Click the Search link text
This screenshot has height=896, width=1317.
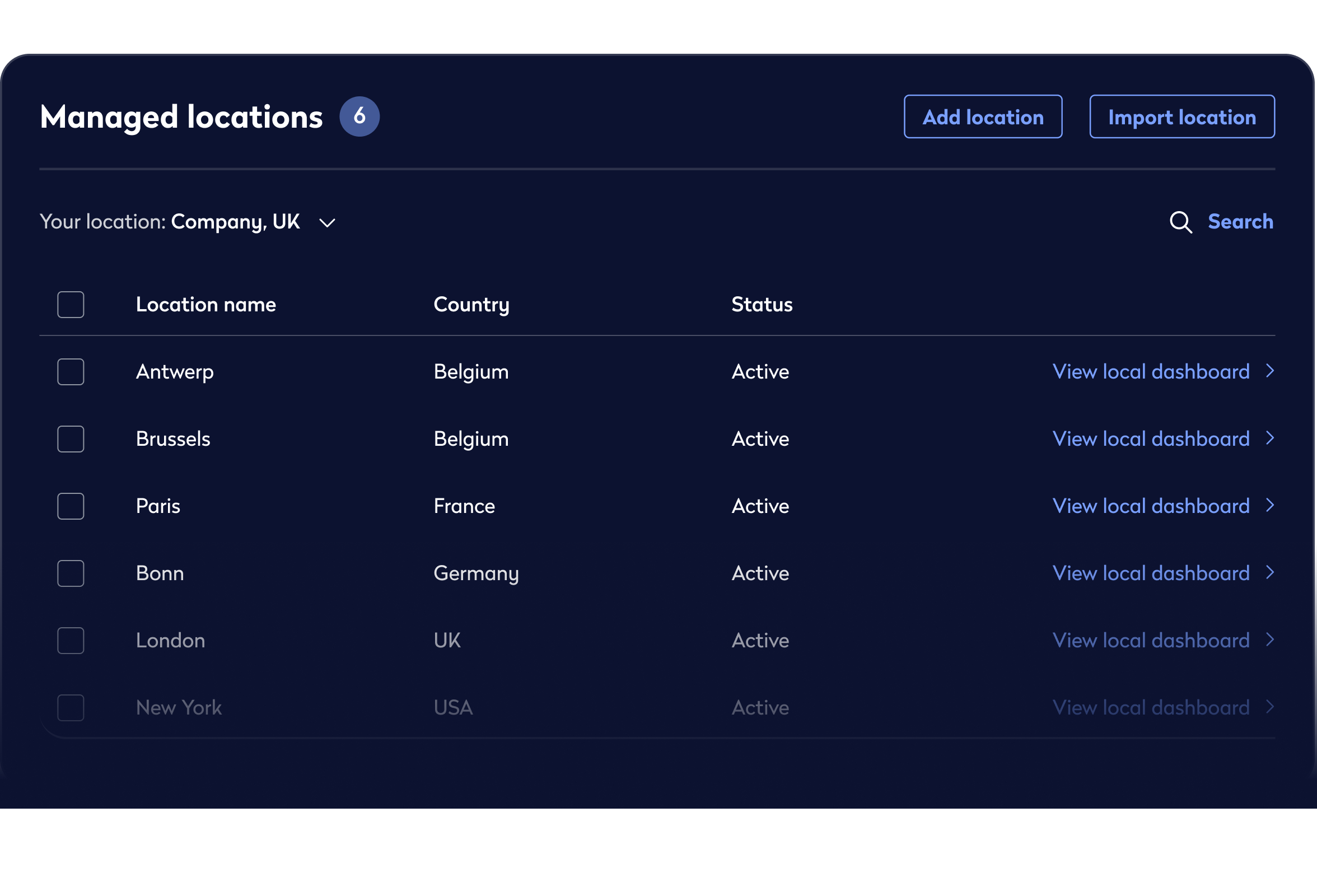pos(1241,222)
